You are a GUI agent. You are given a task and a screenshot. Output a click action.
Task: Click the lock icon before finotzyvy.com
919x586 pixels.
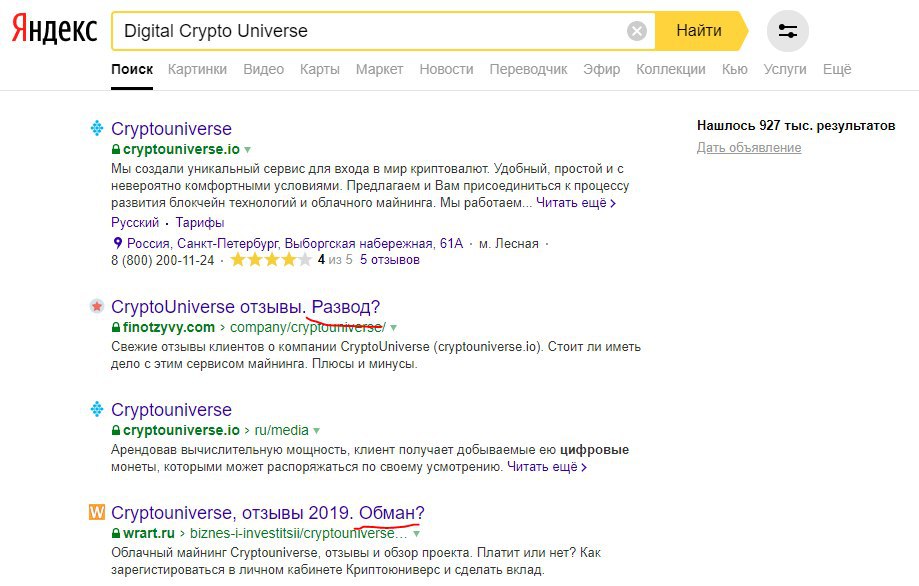[x=116, y=327]
